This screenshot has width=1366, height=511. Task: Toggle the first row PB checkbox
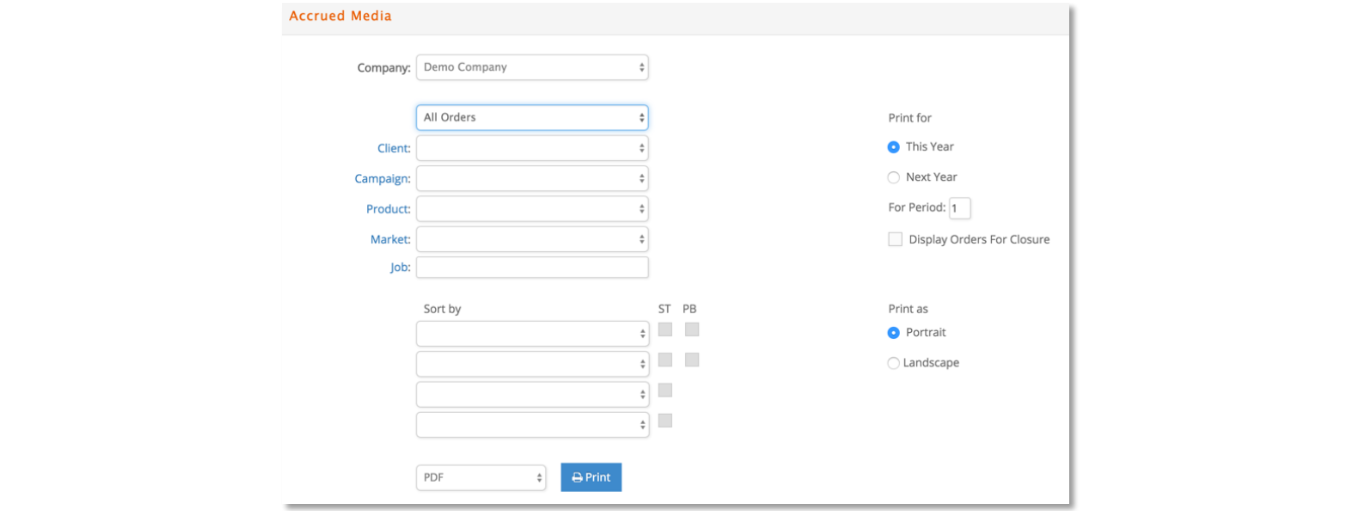(x=692, y=329)
